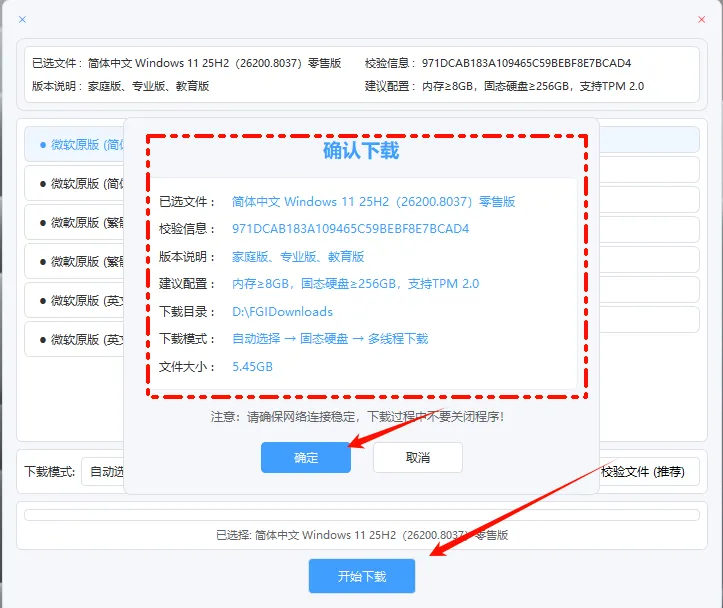The height and width of the screenshot is (608, 723).
Task: Click the 注意 network warning note
Action: 357,417
